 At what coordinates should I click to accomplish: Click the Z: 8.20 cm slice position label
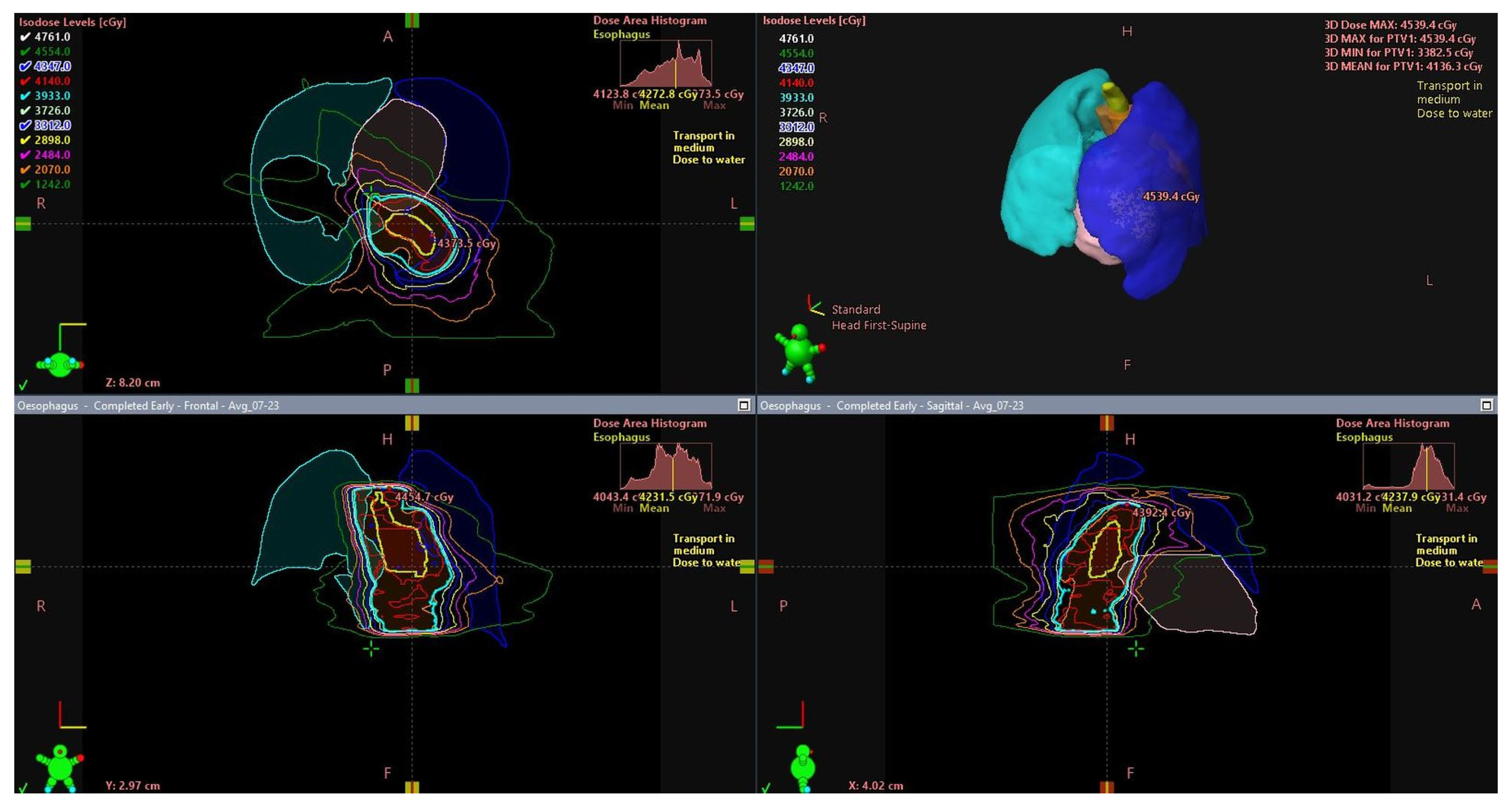coord(133,383)
